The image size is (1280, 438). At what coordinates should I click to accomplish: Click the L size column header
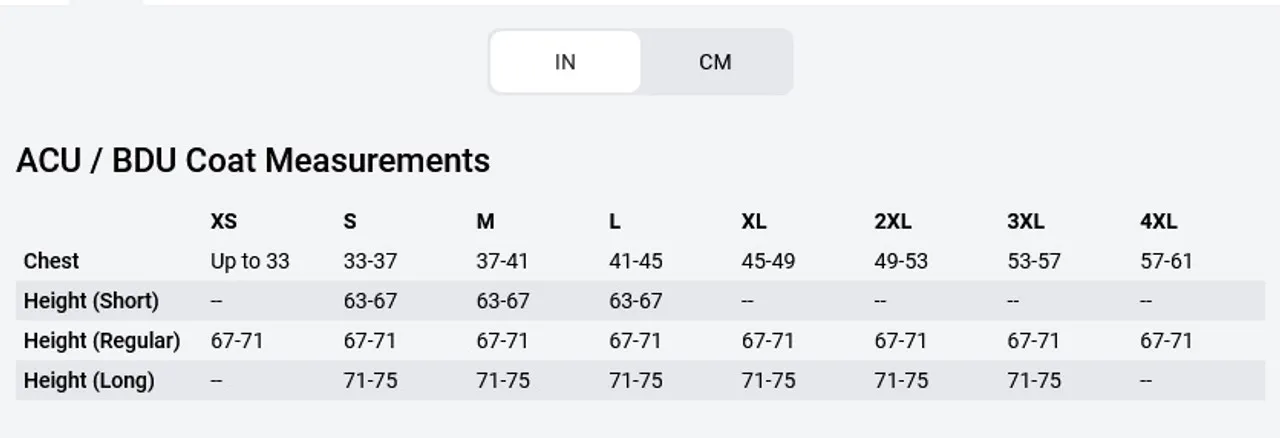(x=614, y=221)
